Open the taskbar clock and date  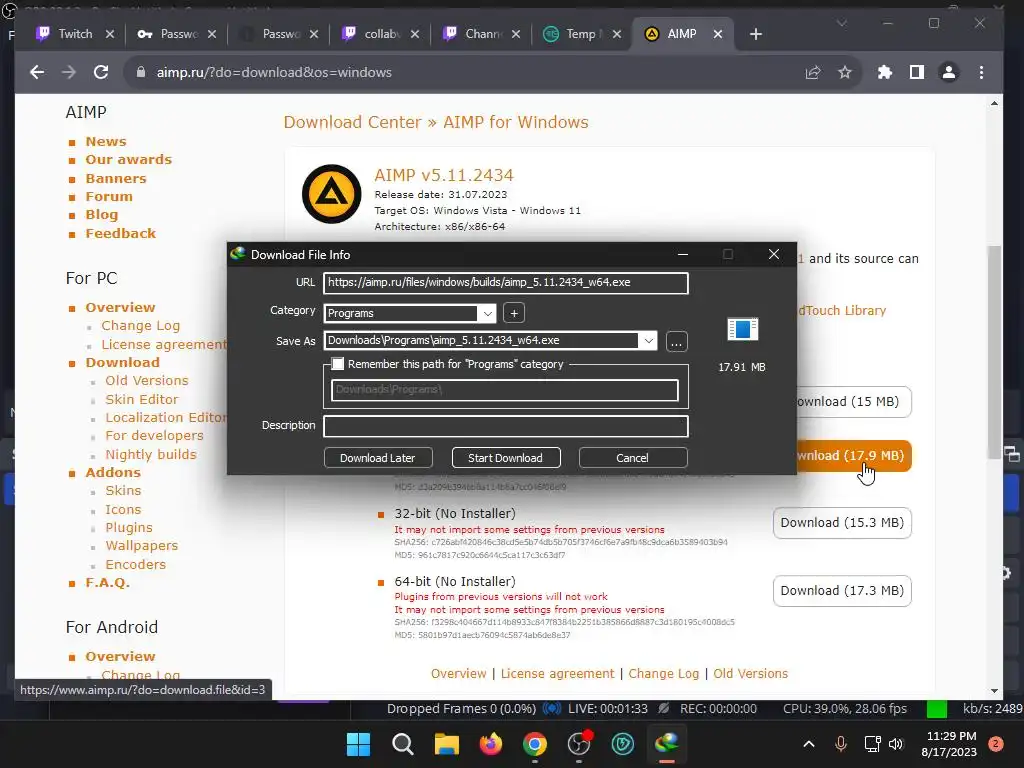pyautogui.click(x=951, y=744)
